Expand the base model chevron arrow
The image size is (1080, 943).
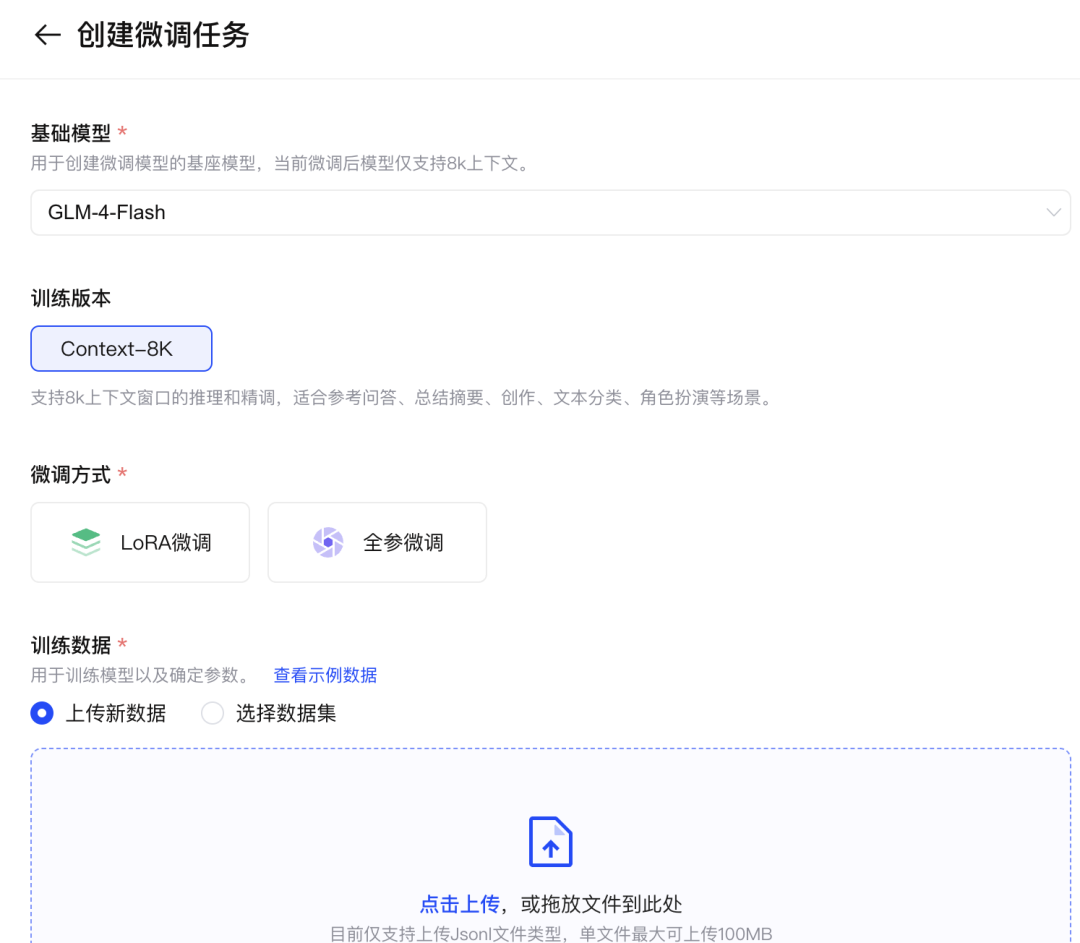coord(1053,212)
